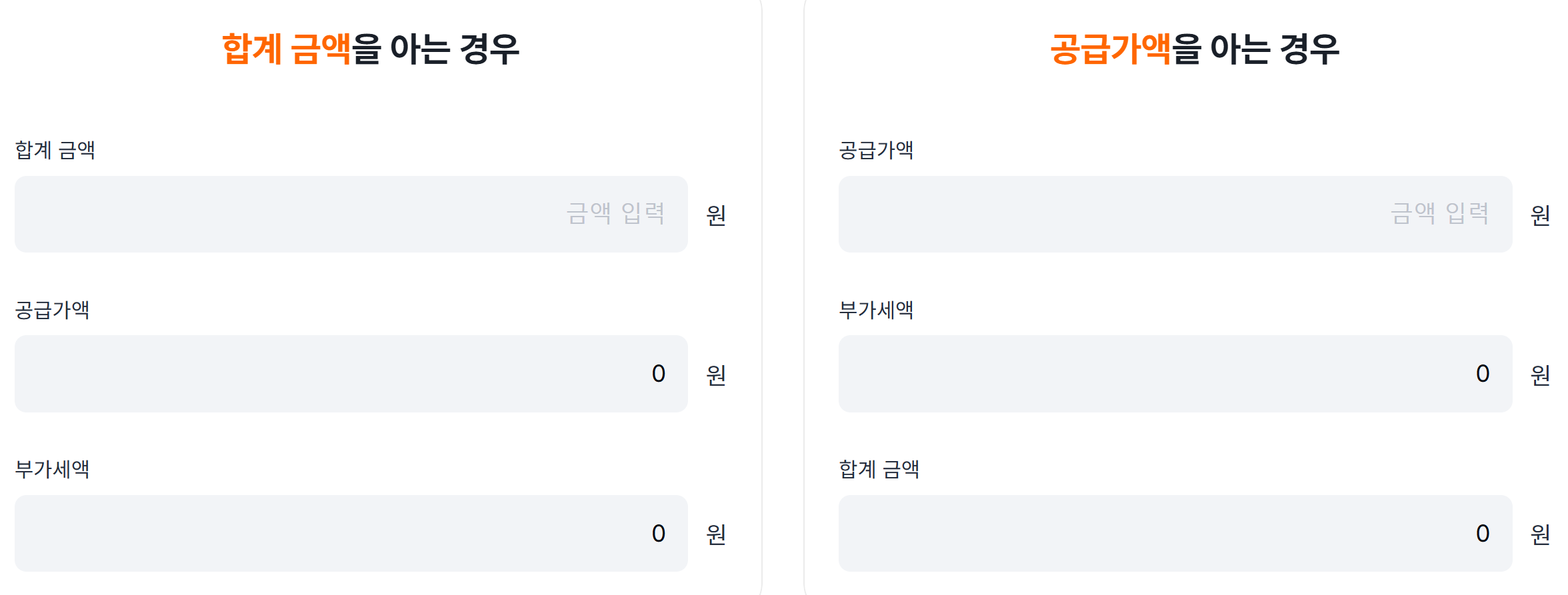This screenshot has height=595, width=1568.
Task: Click the '합계 금액' label in the right panel
Action: pyautogui.click(x=879, y=469)
